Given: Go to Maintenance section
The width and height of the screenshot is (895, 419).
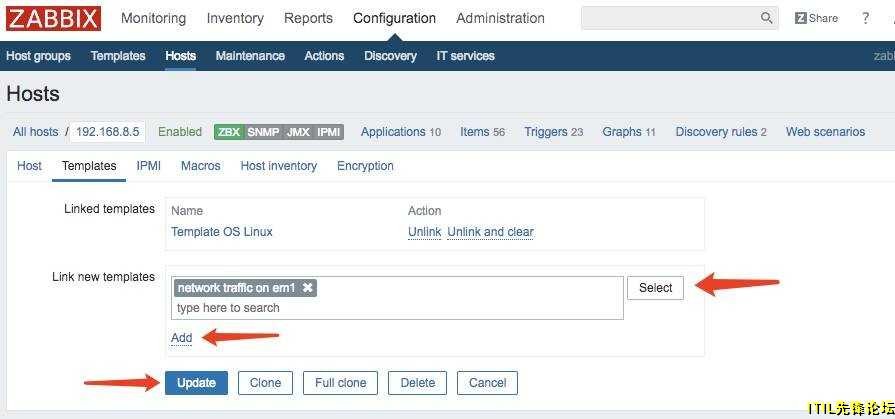Looking at the screenshot, I should tap(250, 56).
